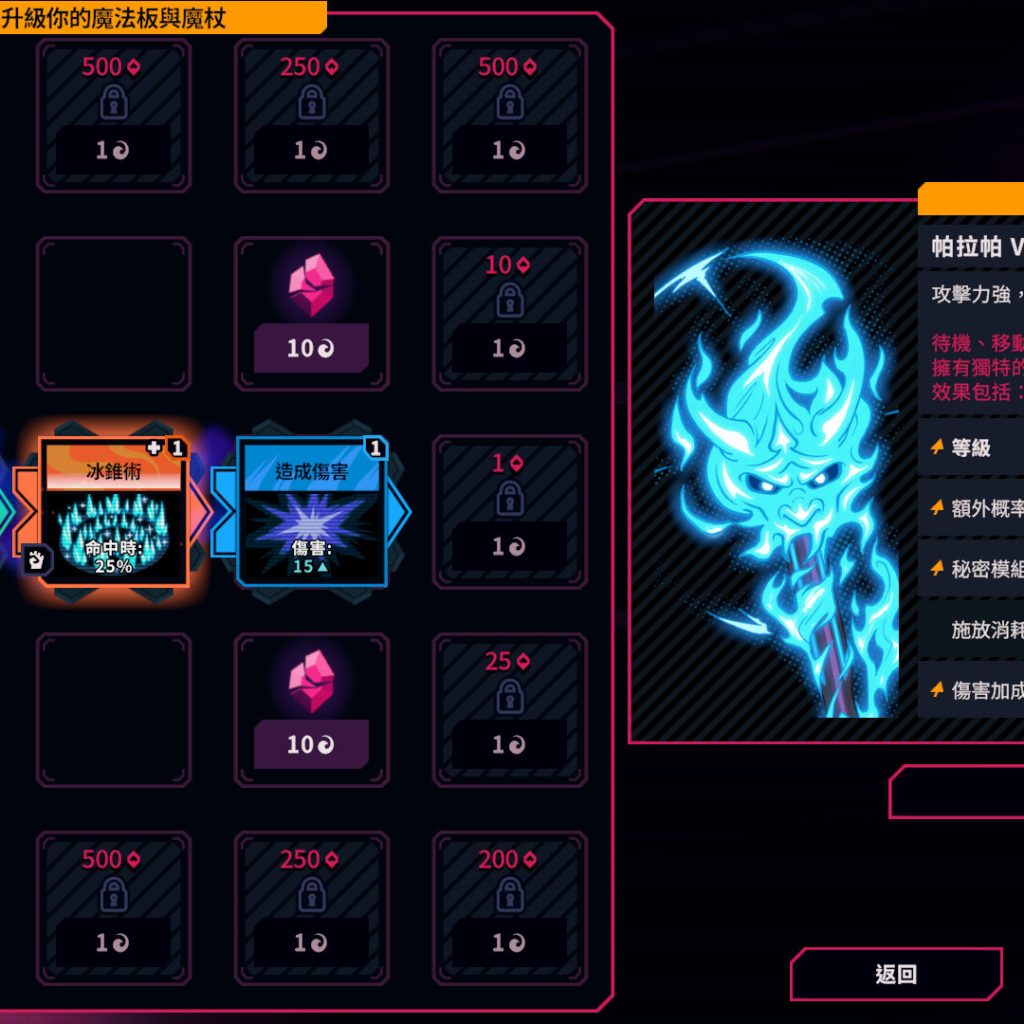
Task: Open the 等級 stat row
Action: pos(971,447)
